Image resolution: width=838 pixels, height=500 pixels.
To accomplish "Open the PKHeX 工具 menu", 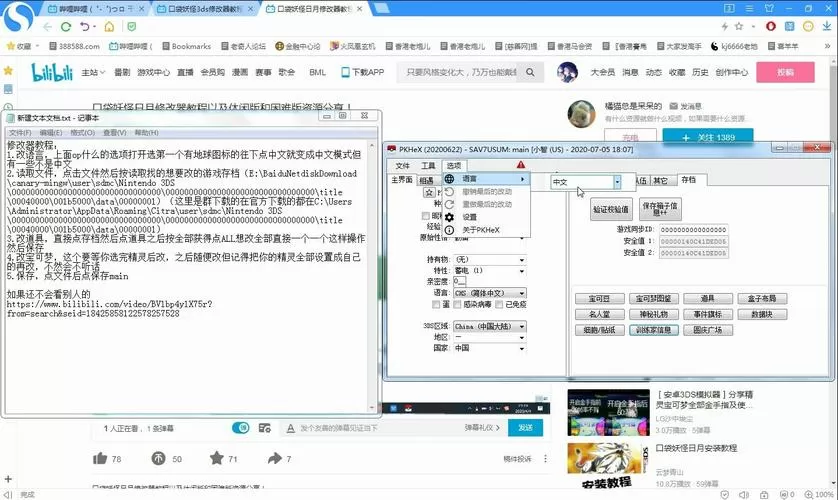I will coord(428,166).
